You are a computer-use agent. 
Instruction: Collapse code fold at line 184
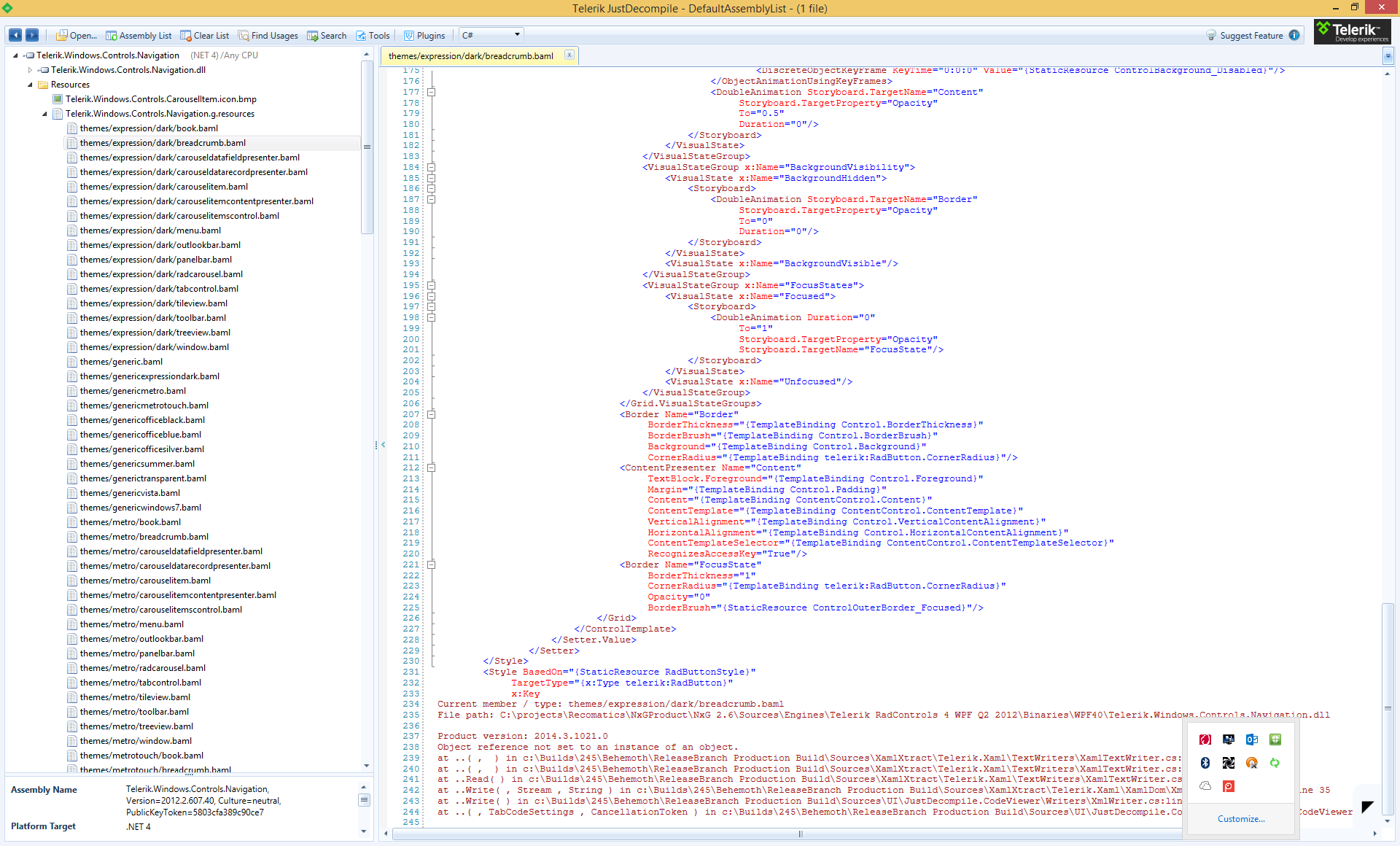coord(431,167)
